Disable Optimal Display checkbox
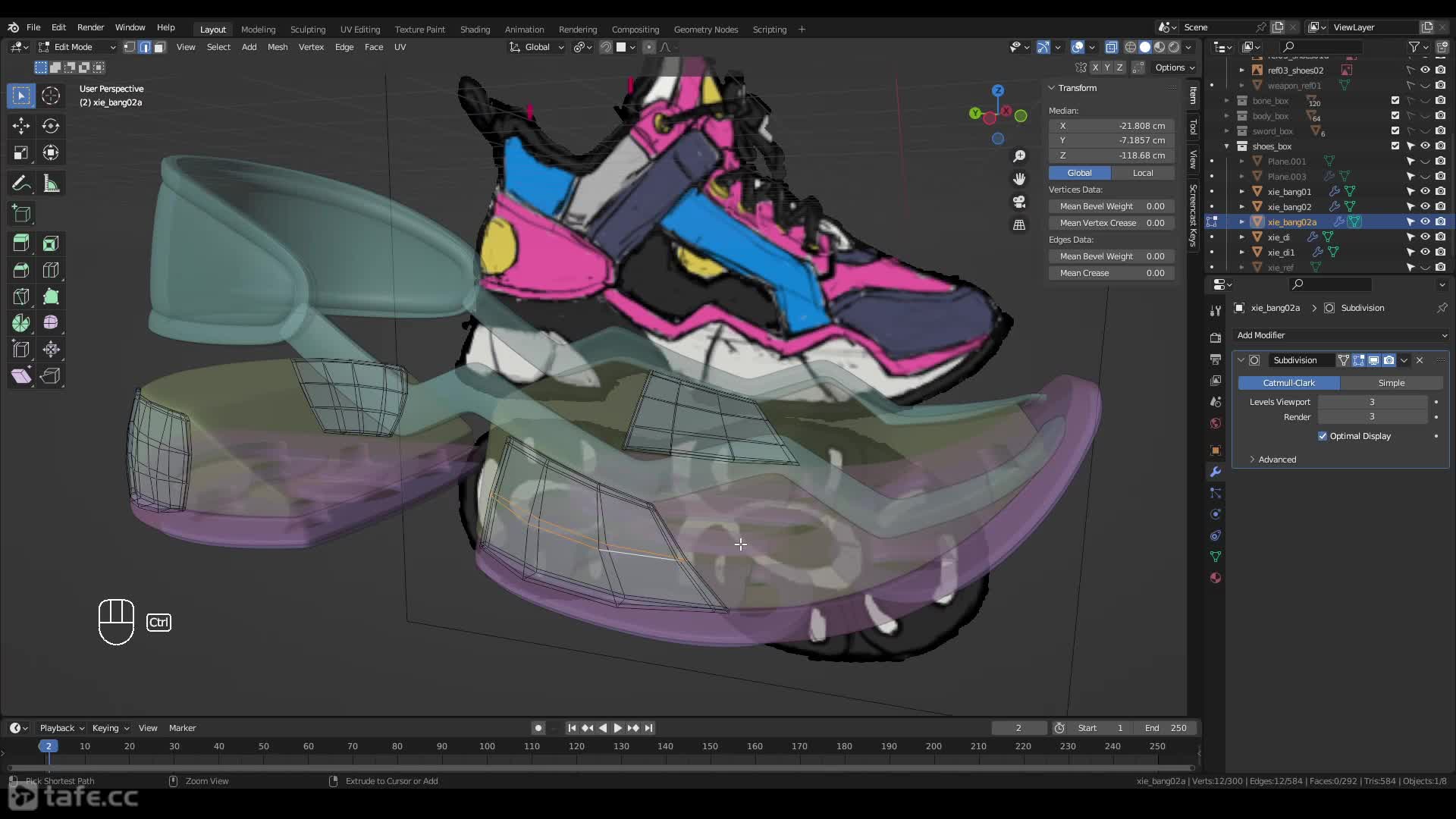Screen dimensions: 1456x819 click(x=1323, y=436)
